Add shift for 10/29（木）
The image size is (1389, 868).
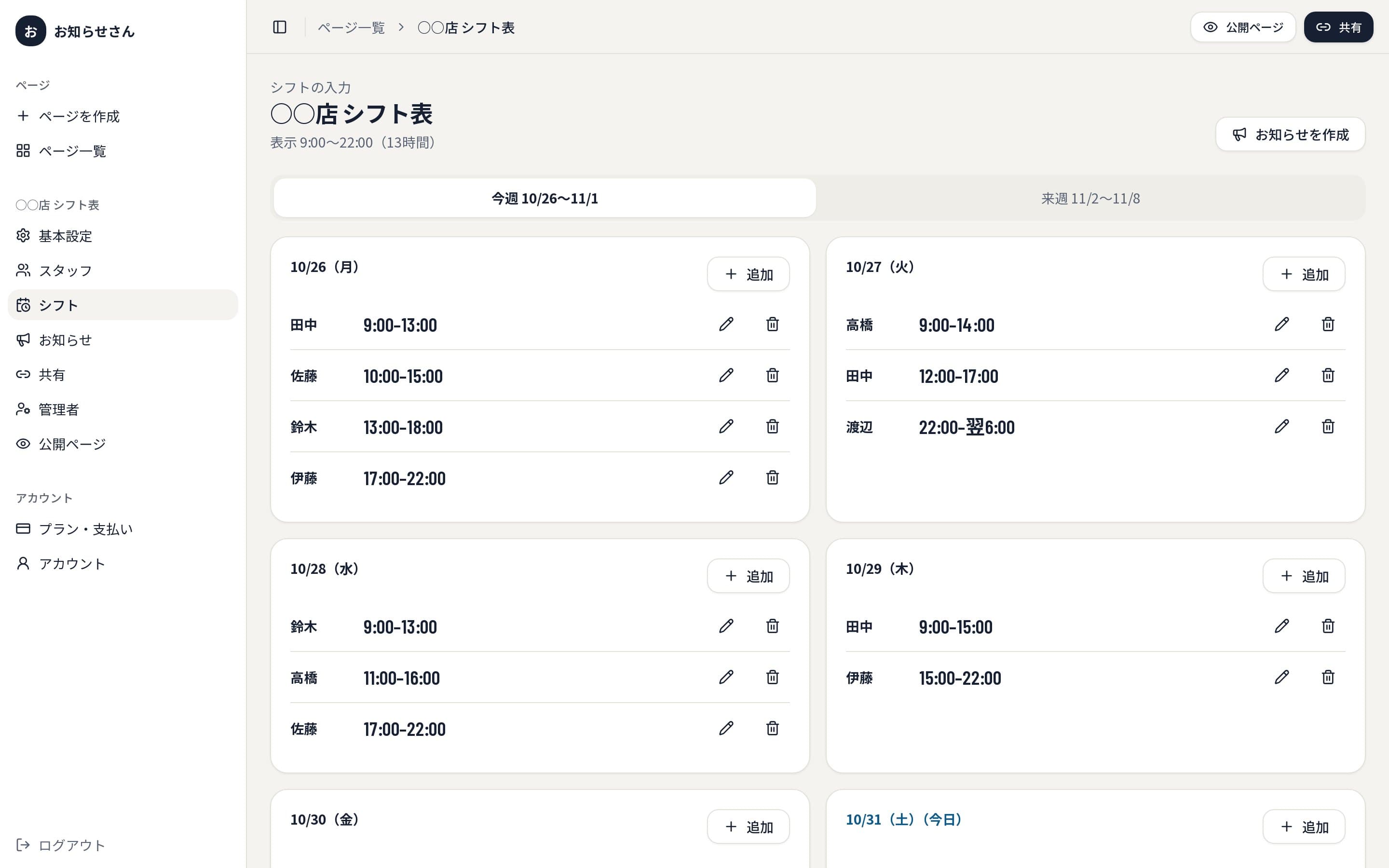pyautogui.click(x=1304, y=576)
